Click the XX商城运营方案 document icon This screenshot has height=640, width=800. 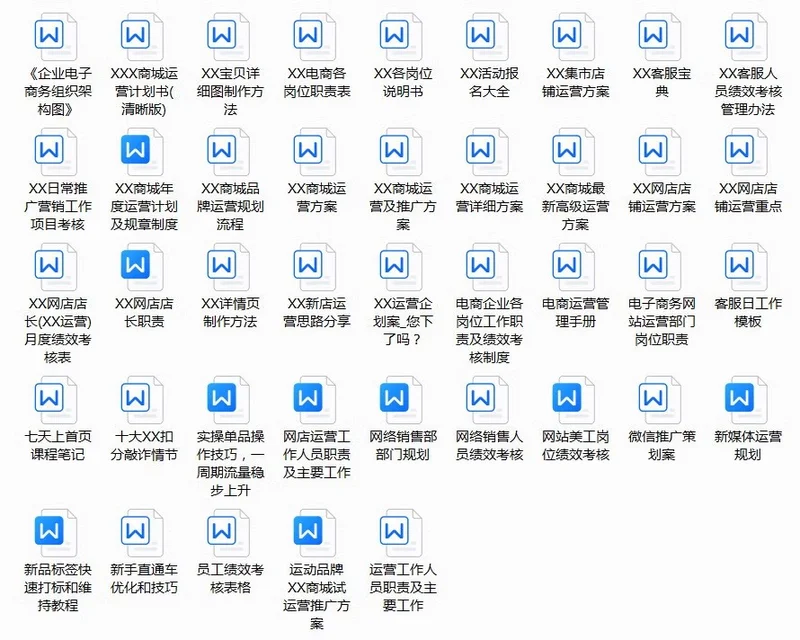coord(314,152)
